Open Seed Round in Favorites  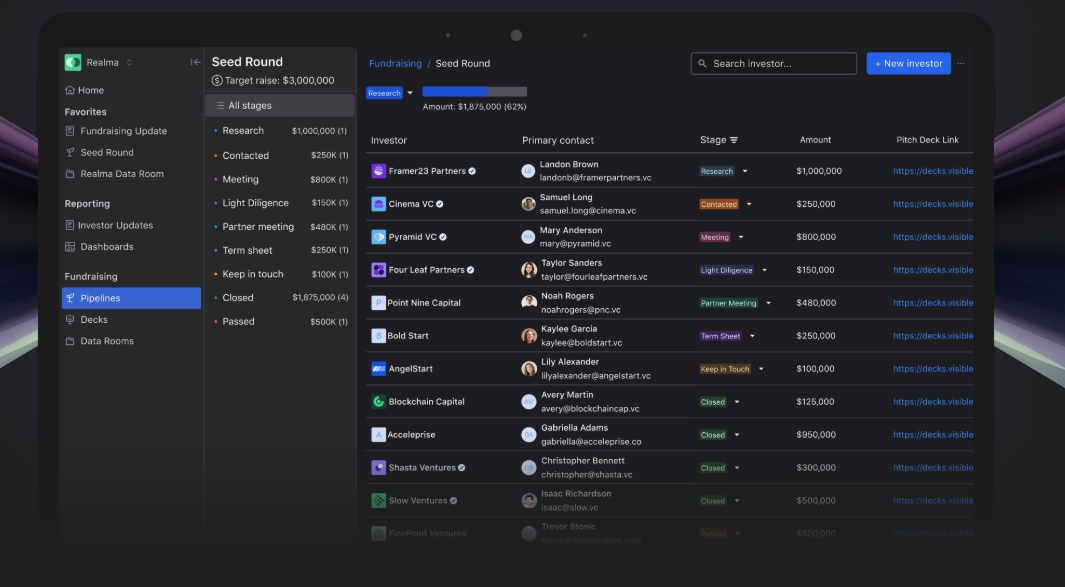tap(99, 153)
